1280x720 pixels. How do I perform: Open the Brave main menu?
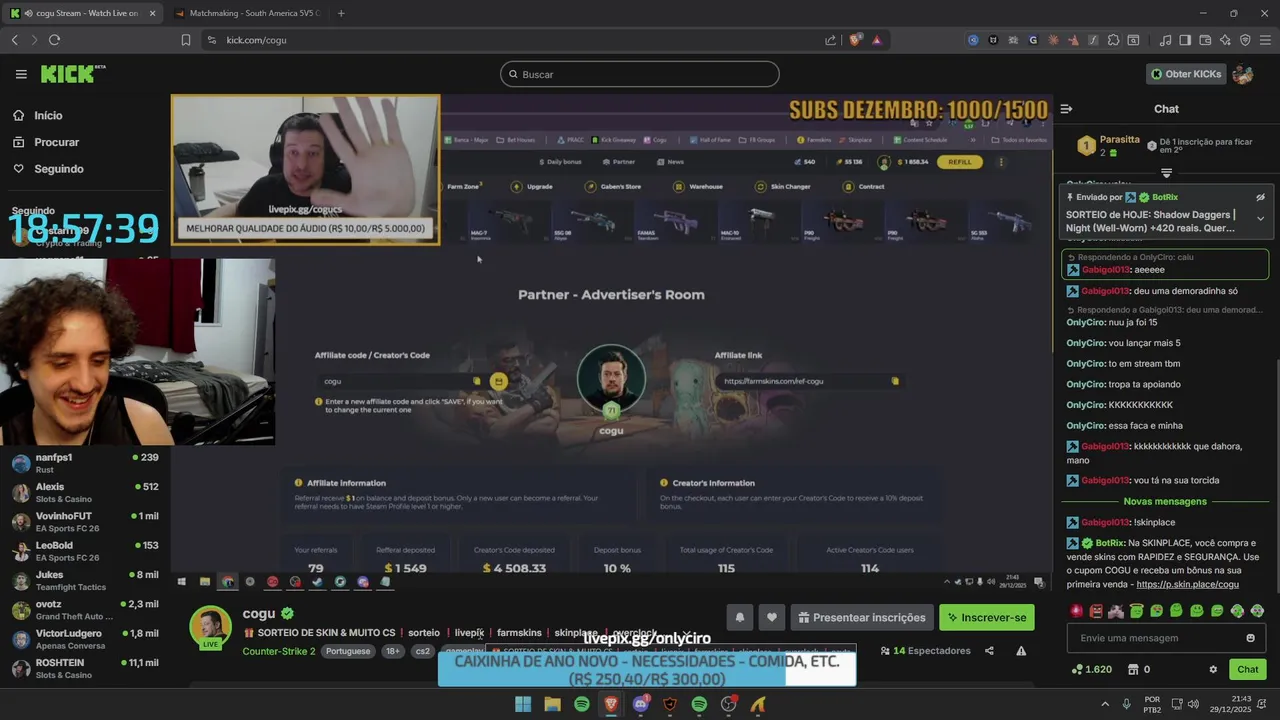1265,40
